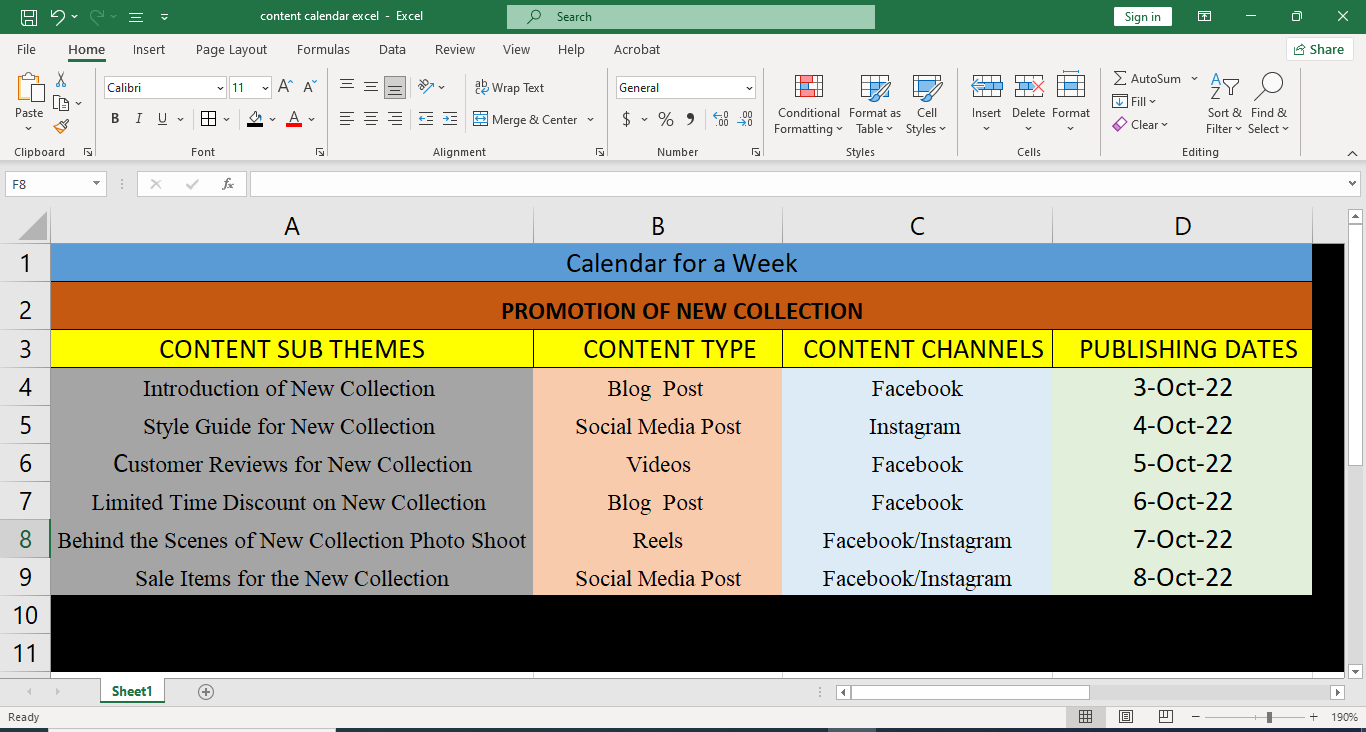Open Sort & Filter menu
The width and height of the screenshot is (1366, 732).
[x=1224, y=104]
